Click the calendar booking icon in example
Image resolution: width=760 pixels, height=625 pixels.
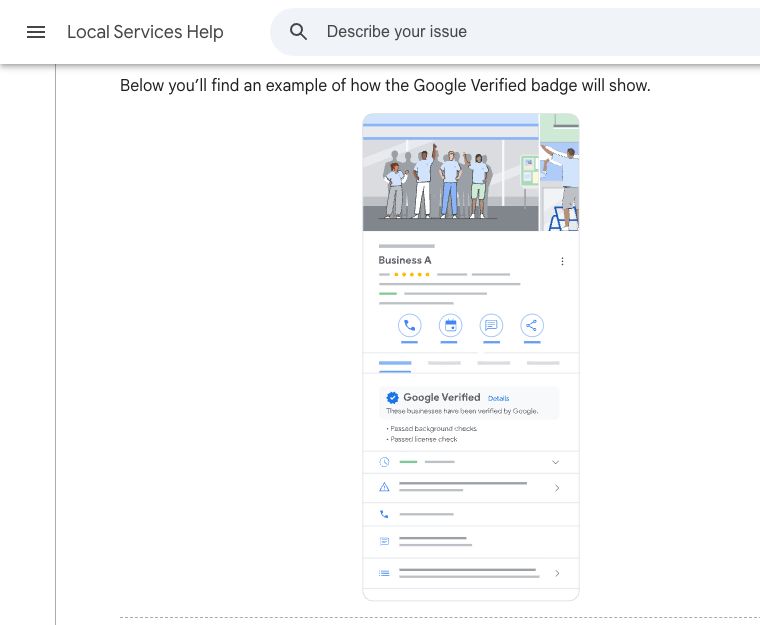tap(450, 325)
